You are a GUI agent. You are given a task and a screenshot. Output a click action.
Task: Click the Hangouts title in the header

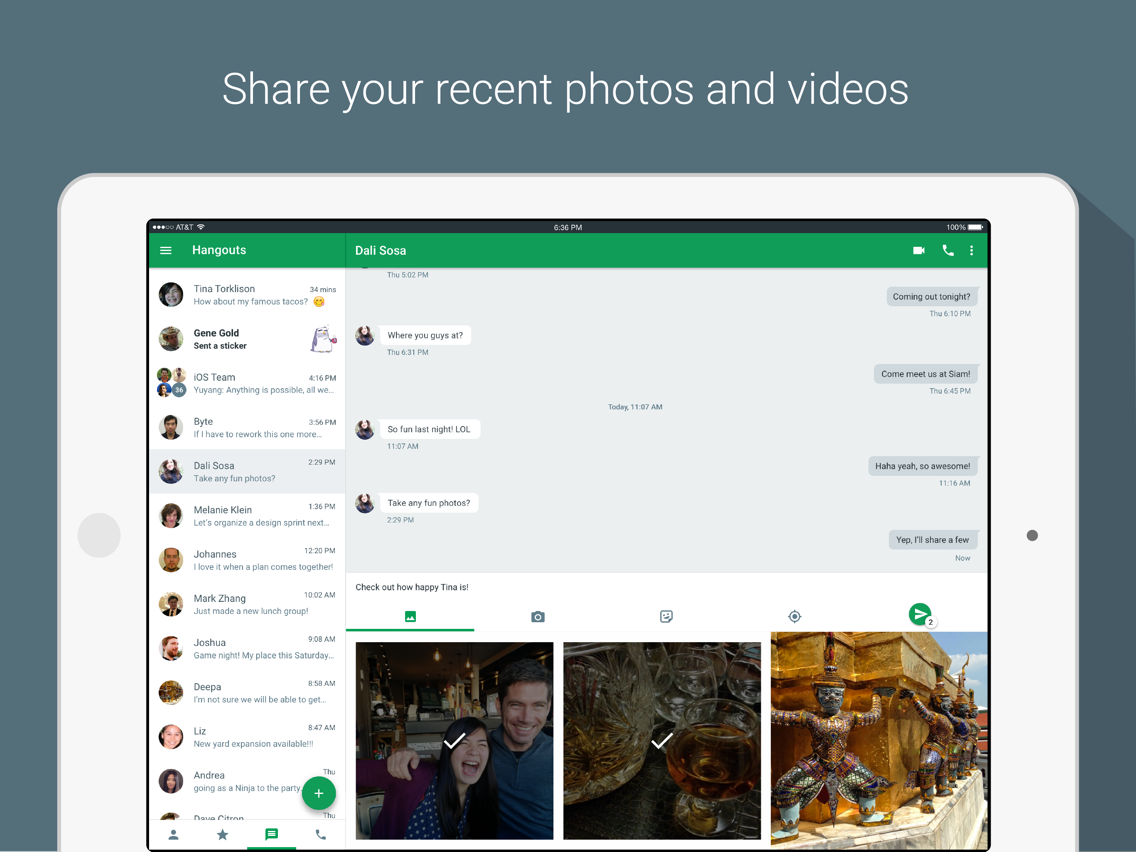tap(219, 250)
